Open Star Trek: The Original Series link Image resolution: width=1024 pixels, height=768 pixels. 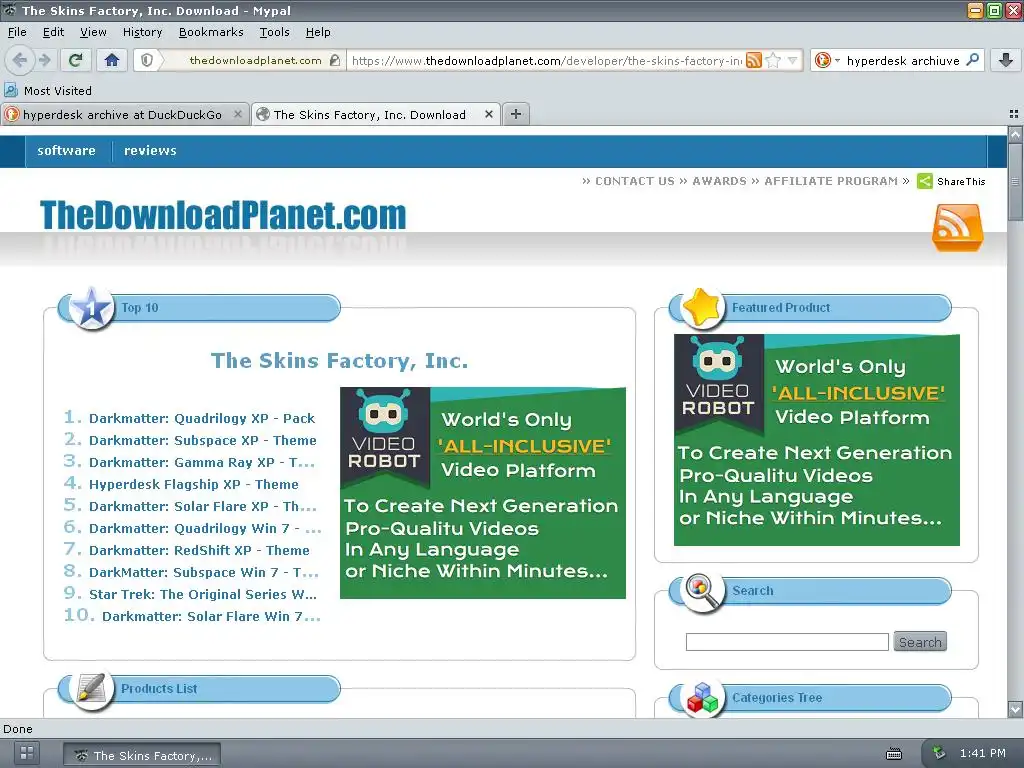tap(203, 594)
